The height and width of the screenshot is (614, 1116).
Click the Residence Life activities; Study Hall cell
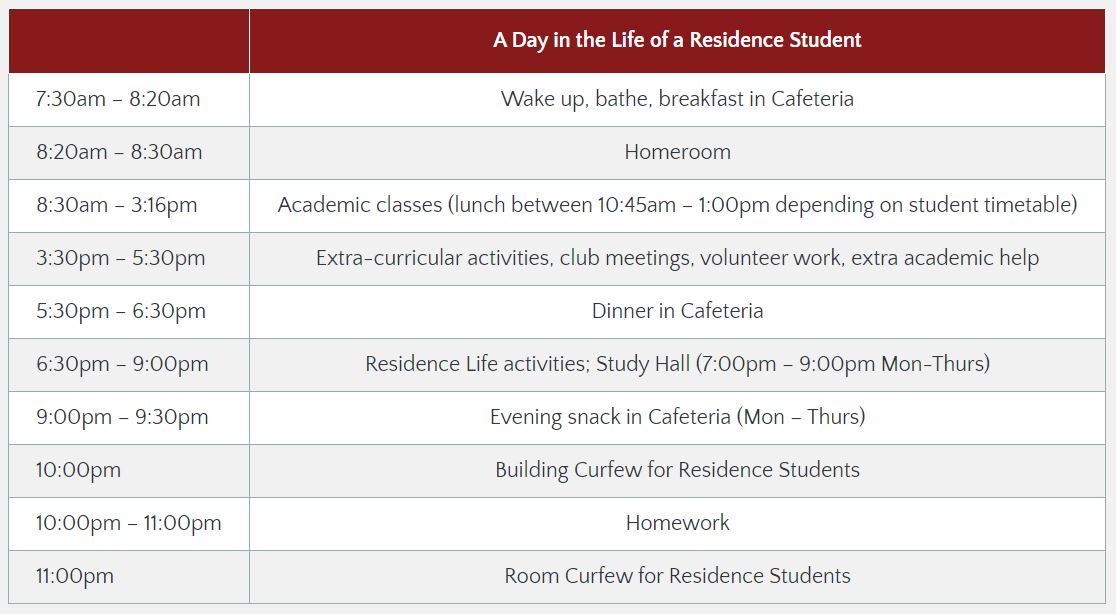(677, 364)
